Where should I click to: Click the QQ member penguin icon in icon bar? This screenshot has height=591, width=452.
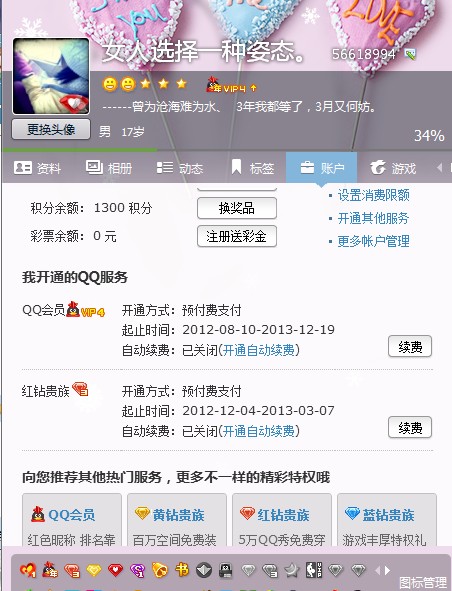pyautogui.click(x=50, y=570)
